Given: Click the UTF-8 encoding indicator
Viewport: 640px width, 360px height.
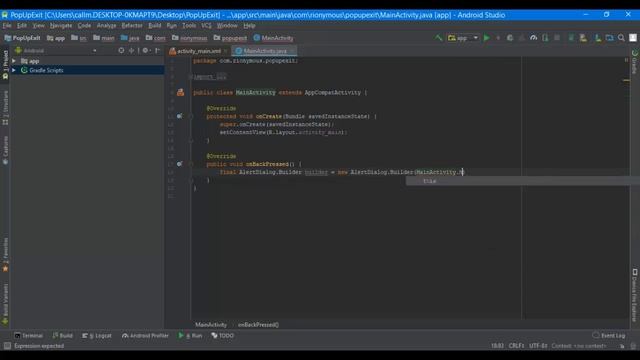Looking at the screenshot, I should click(x=538, y=346).
